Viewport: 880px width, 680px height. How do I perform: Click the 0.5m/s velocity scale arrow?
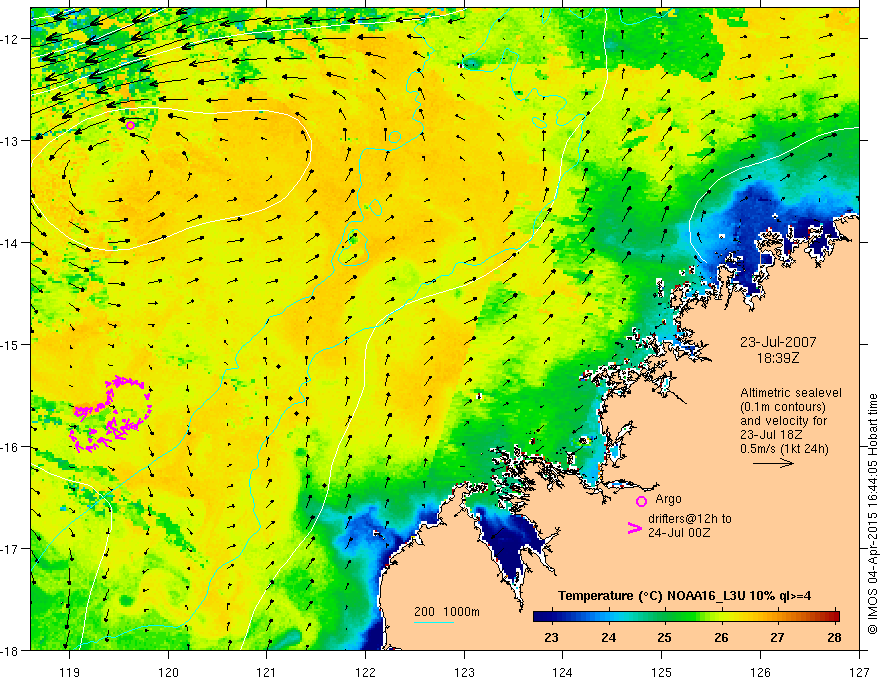pos(773,463)
